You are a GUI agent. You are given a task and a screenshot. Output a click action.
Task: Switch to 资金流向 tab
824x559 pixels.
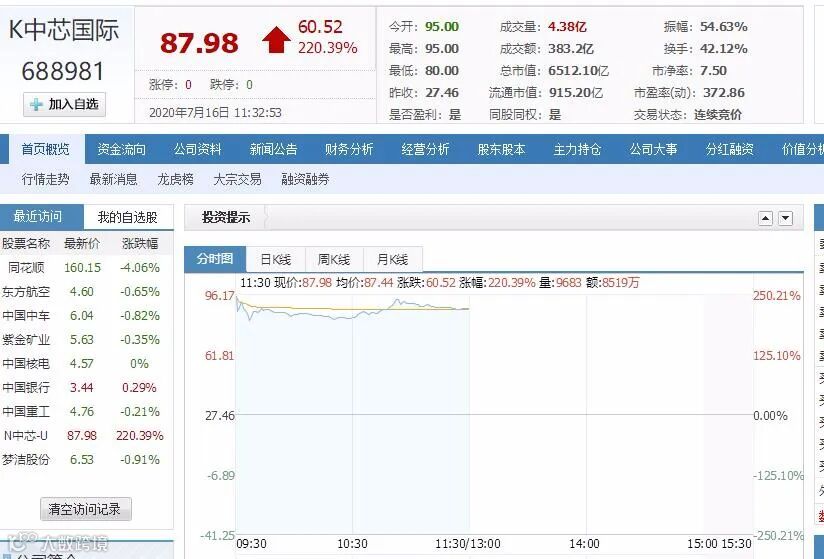(121, 149)
